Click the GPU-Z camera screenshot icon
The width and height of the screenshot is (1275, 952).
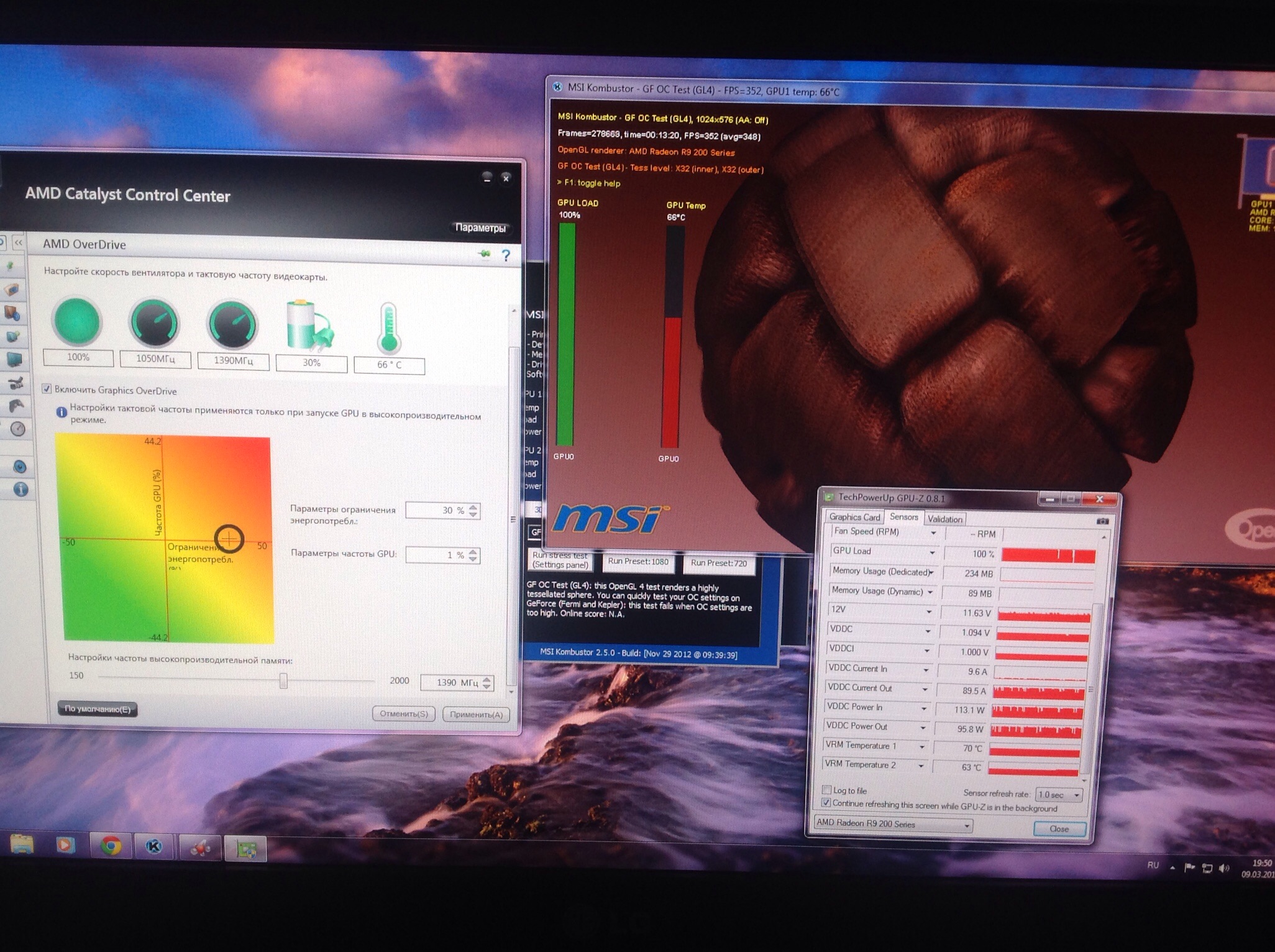point(1102,521)
